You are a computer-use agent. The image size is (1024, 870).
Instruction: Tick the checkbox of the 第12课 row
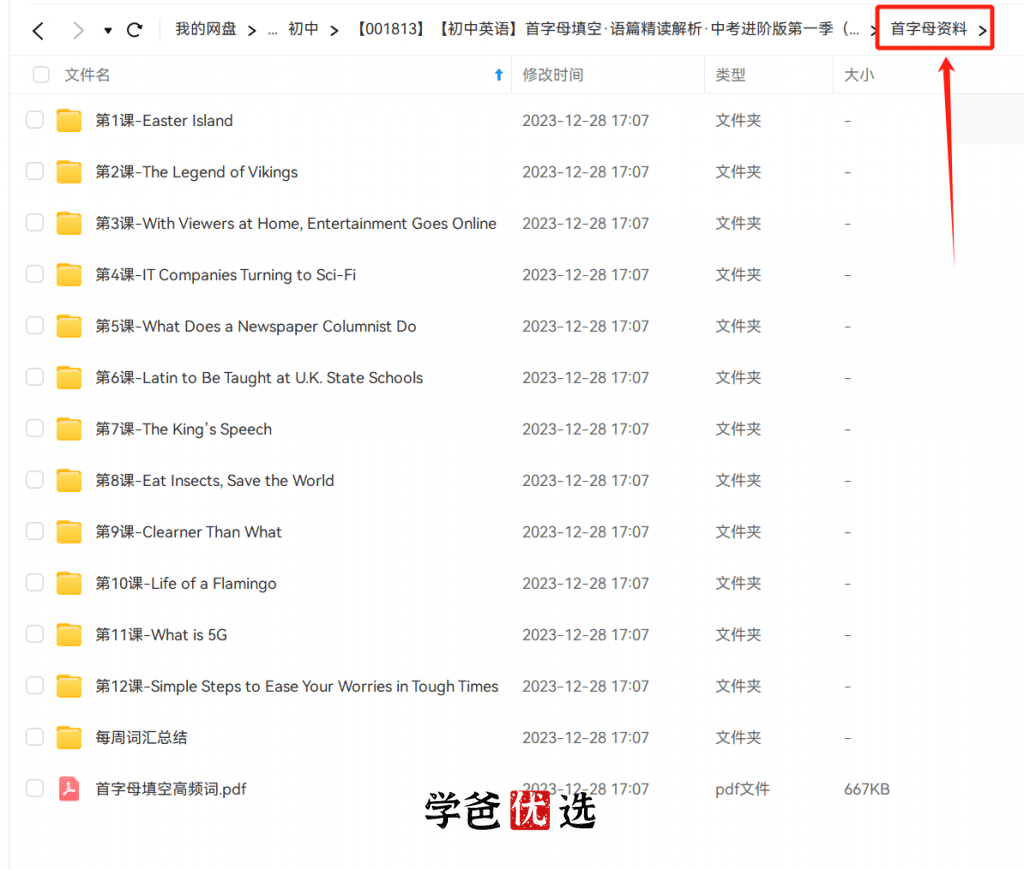[x=35, y=686]
